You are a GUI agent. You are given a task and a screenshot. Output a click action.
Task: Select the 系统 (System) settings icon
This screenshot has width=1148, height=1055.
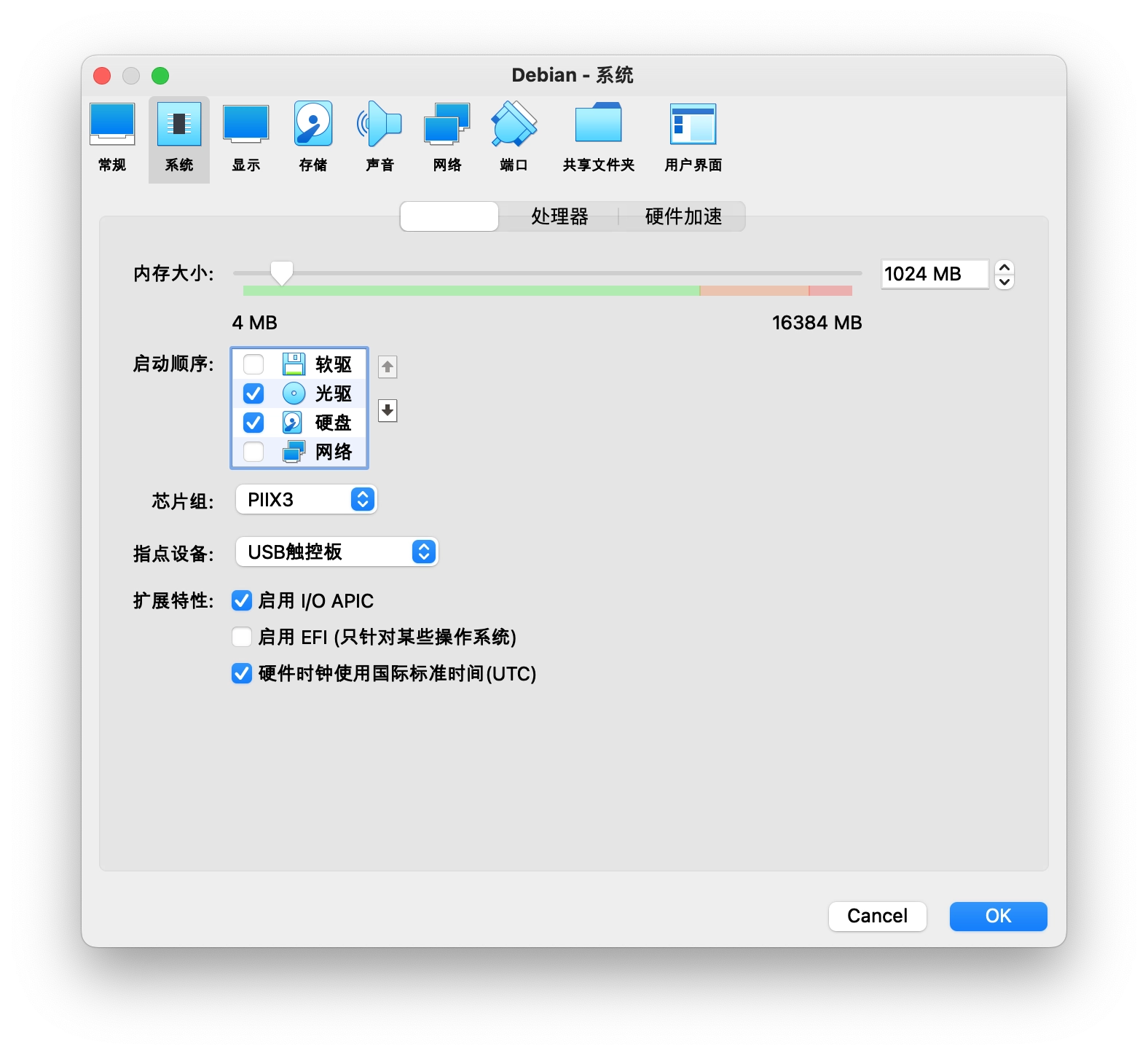(x=179, y=139)
